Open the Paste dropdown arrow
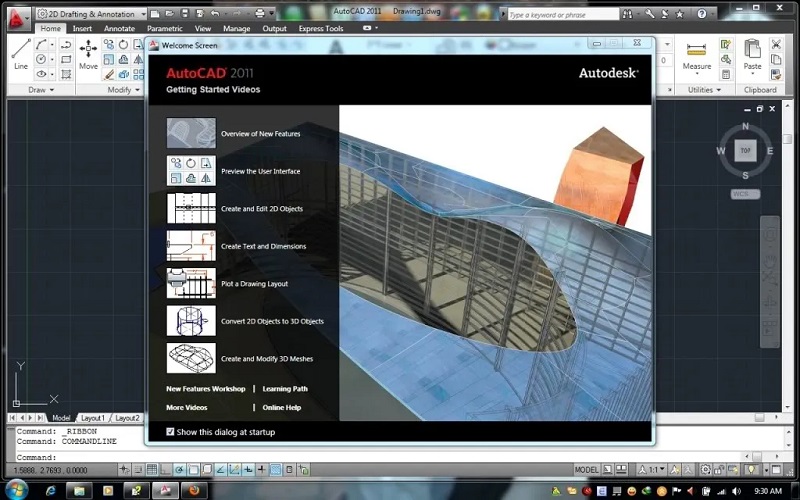Viewport: 800px width, 500px height. (x=752, y=74)
